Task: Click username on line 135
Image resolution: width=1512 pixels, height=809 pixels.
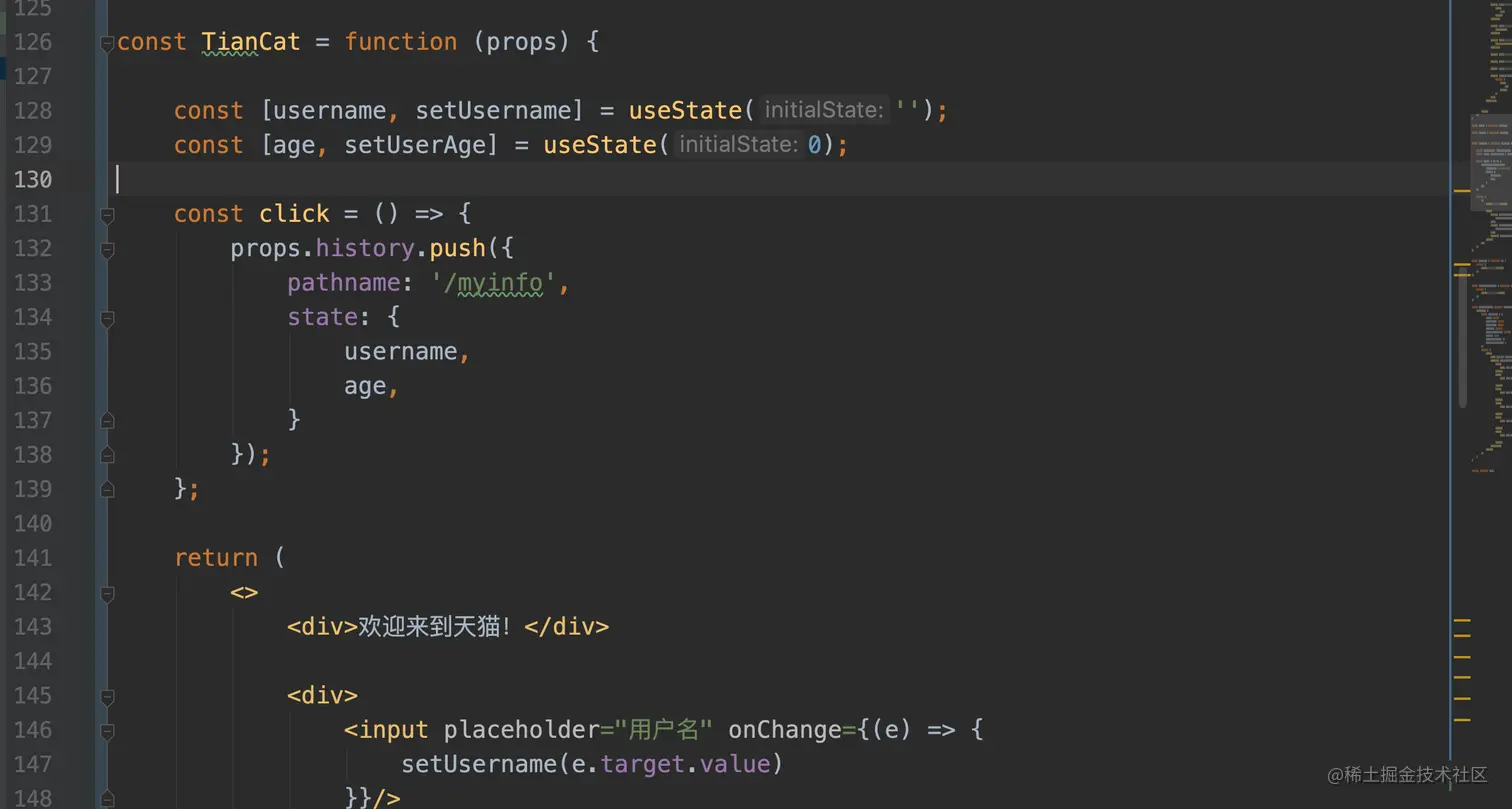Action: 401,351
